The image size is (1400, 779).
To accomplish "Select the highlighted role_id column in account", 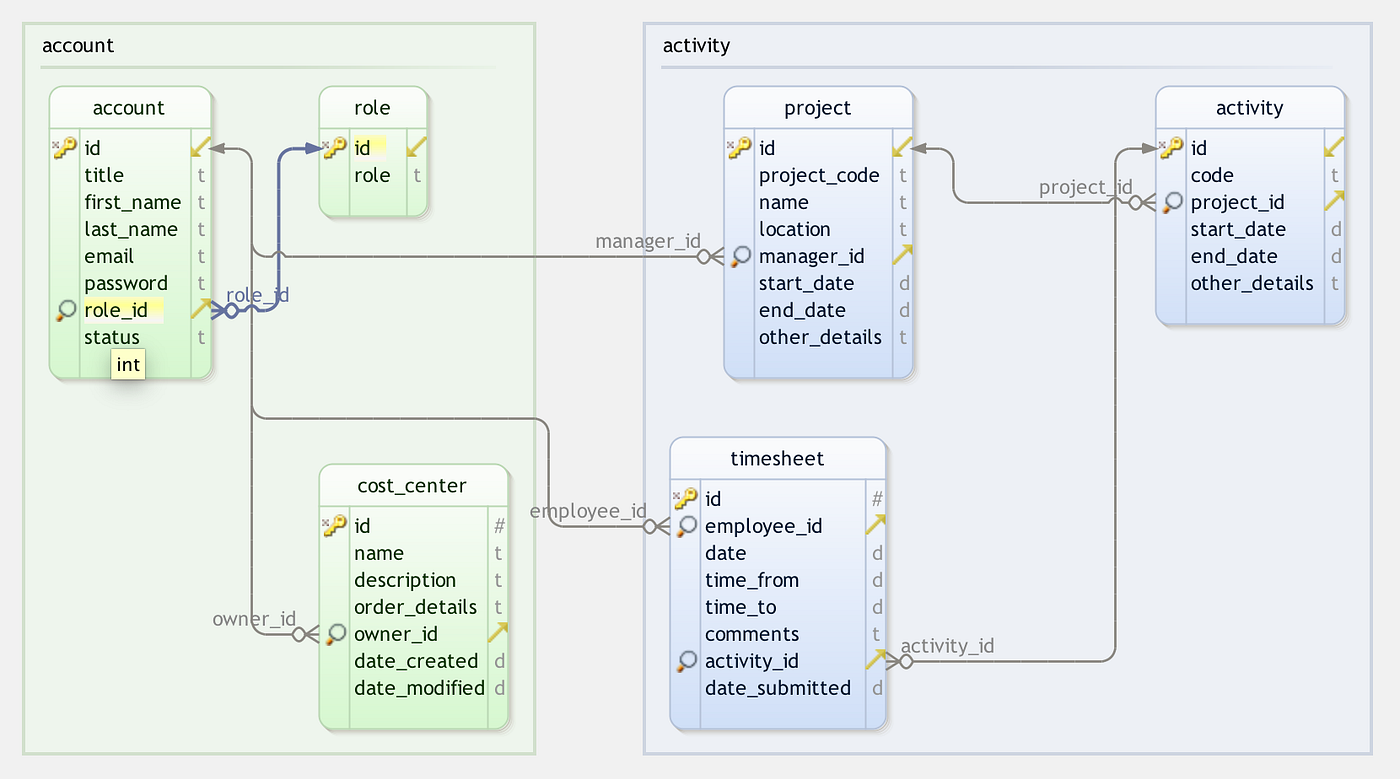I will (121, 310).
